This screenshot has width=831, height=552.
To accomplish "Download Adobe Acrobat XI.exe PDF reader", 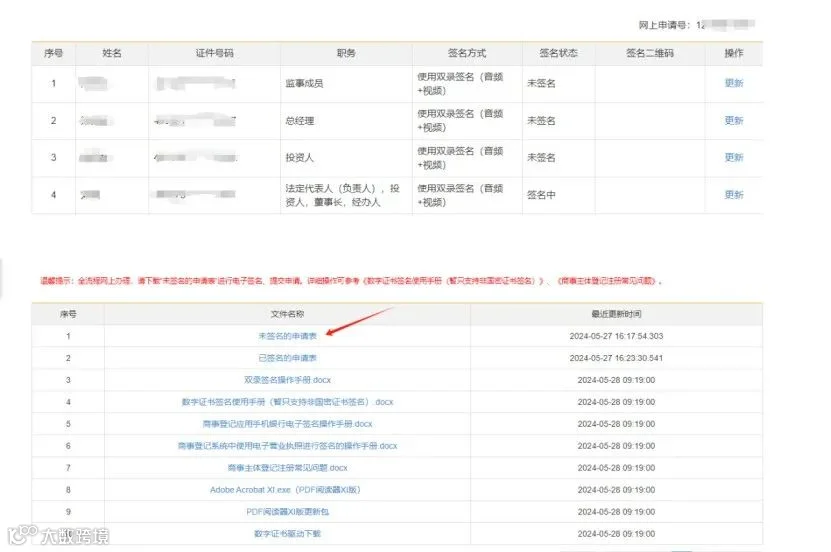I will click(285, 490).
